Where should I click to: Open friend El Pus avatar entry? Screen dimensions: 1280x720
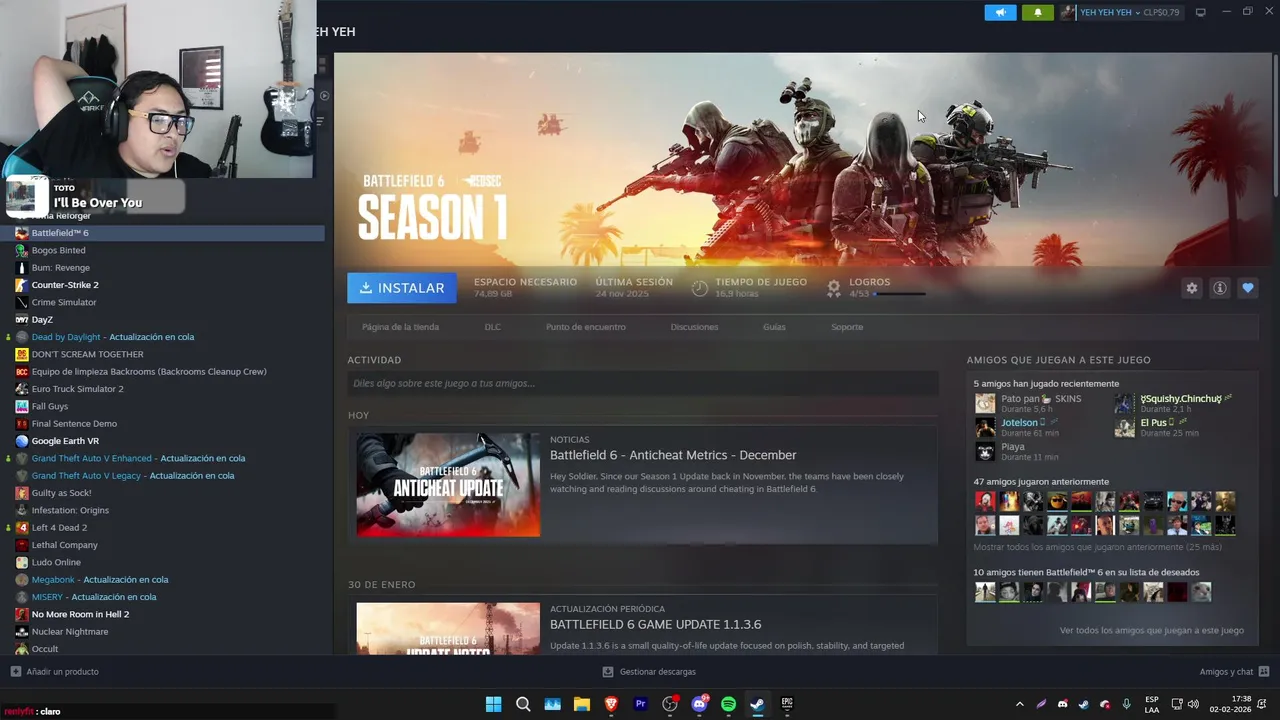pyautogui.click(x=1125, y=427)
